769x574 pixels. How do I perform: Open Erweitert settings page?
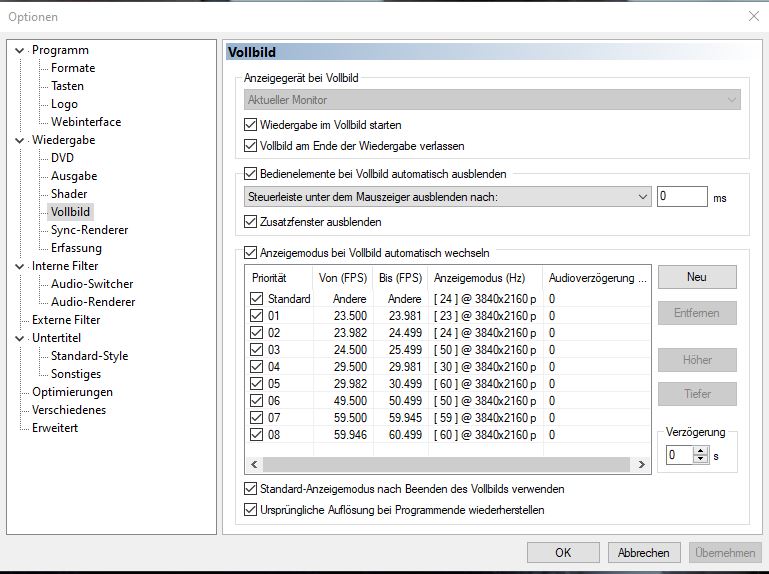(55, 428)
